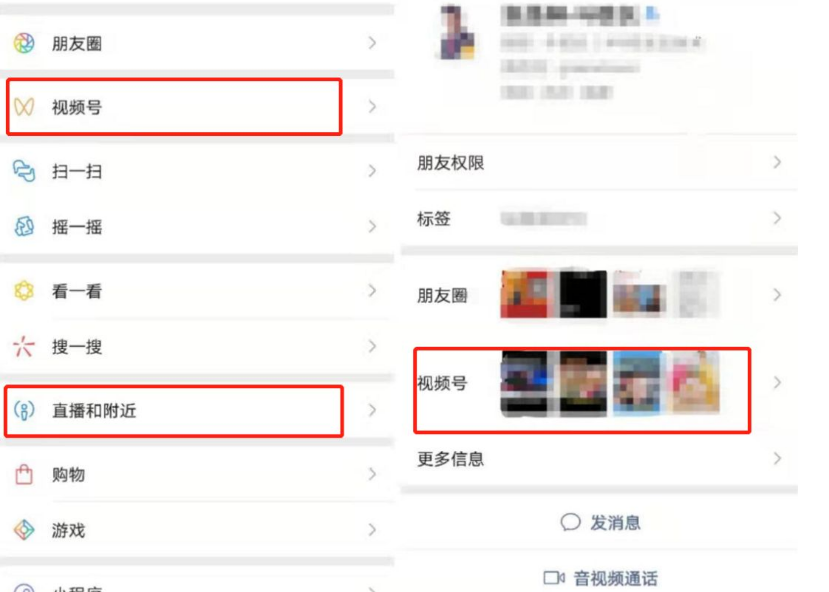Open the 朋友圈 Moments camera-shutter icon
The height and width of the screenshot is (592, 829).
point(24,43)
